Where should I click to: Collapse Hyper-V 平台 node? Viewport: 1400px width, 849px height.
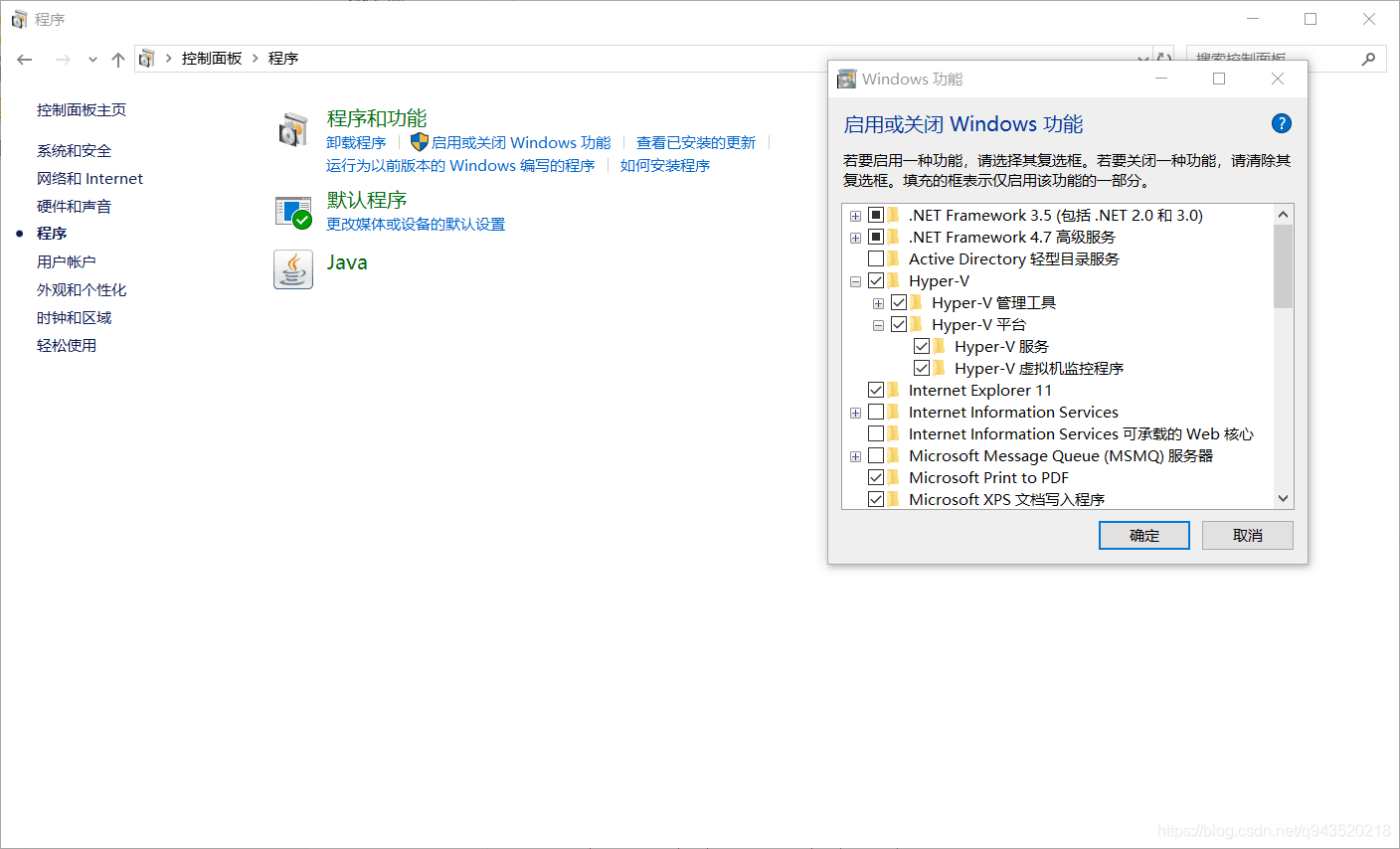pos(878,325)
